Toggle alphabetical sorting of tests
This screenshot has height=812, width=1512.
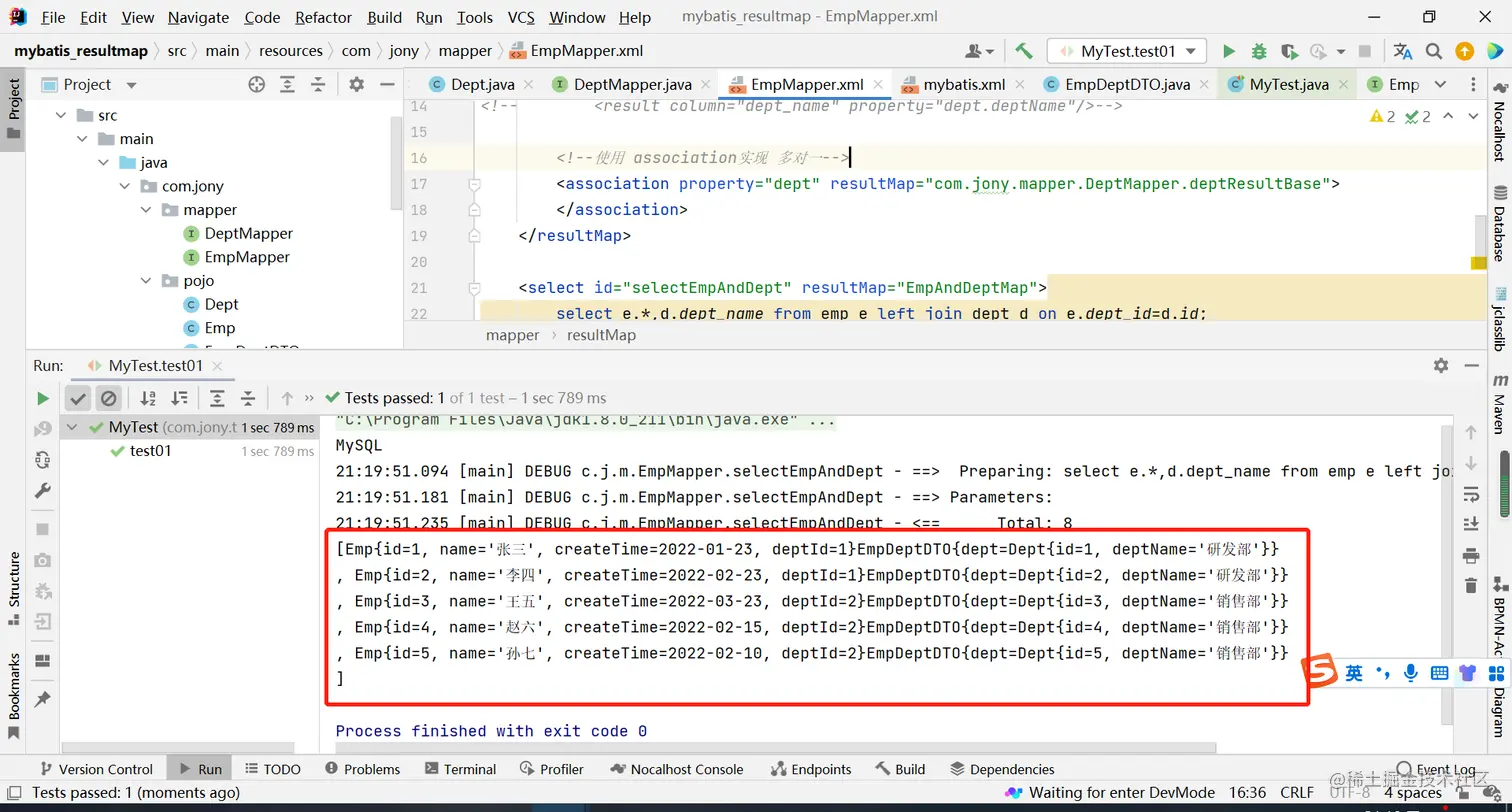148,398
